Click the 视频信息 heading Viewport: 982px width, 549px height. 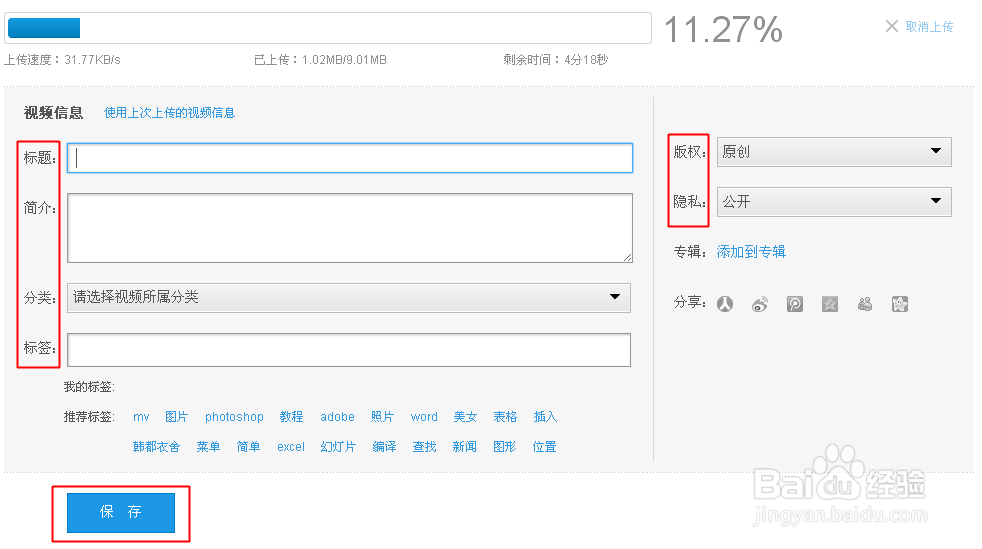click(53, 113)
